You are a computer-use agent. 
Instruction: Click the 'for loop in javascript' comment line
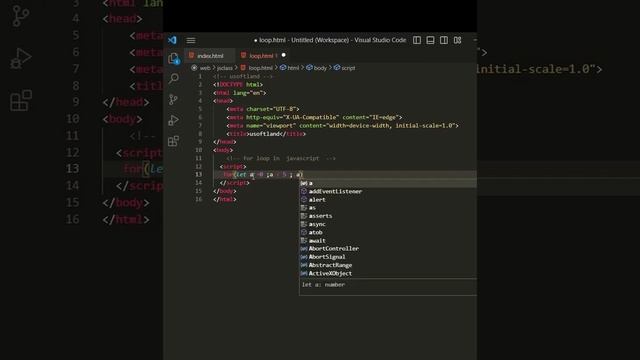(281, 158)
